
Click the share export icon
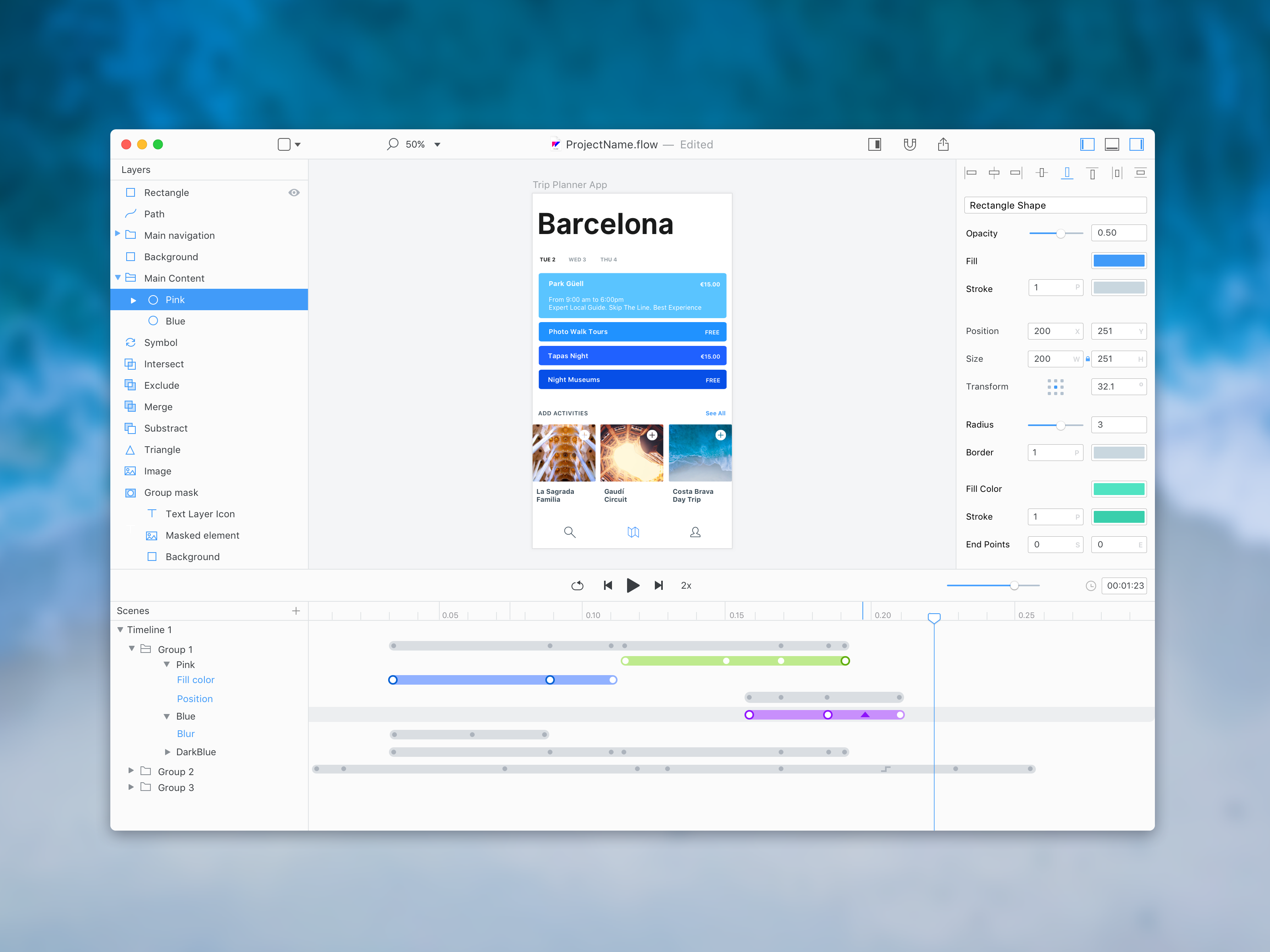click(943, 144)
